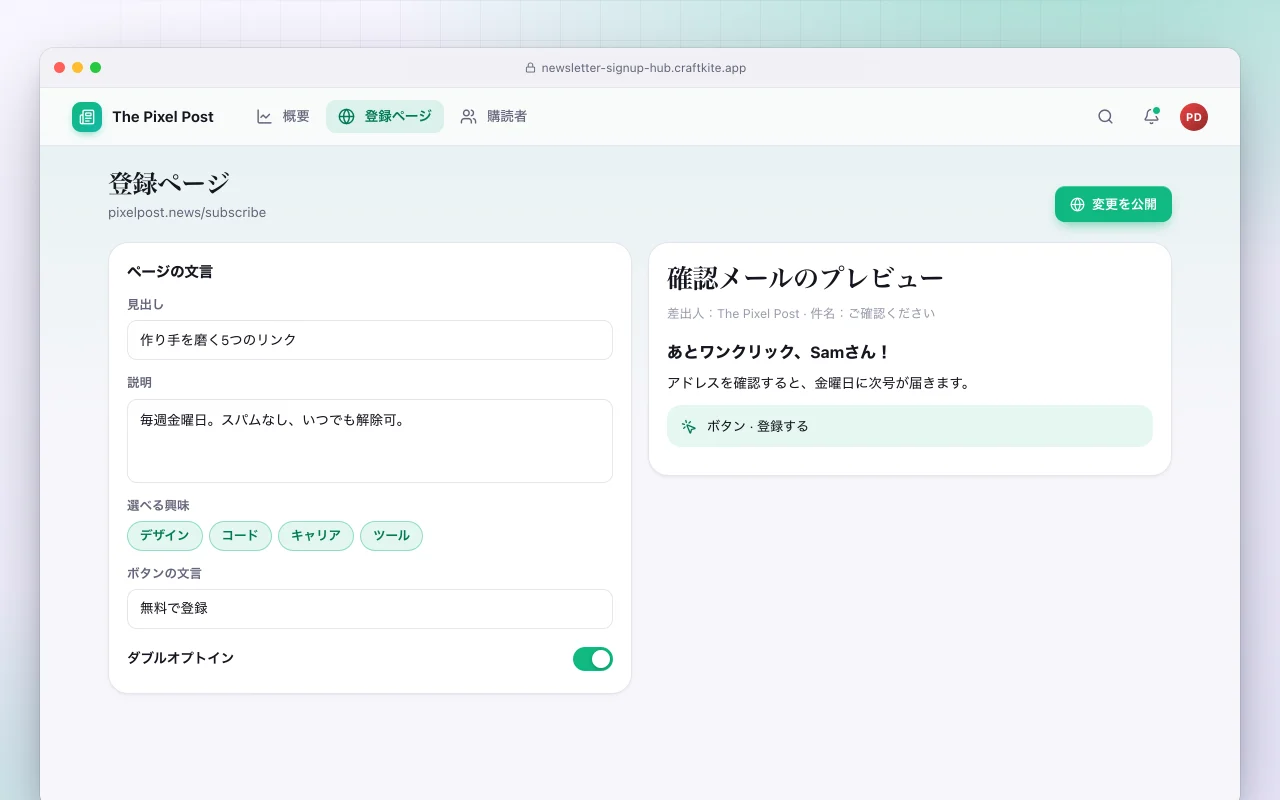Click the pixelpost.news/subscribe URL text
Screen dimensions: 1280x800
pyautogui.click(x=187, y=213)
